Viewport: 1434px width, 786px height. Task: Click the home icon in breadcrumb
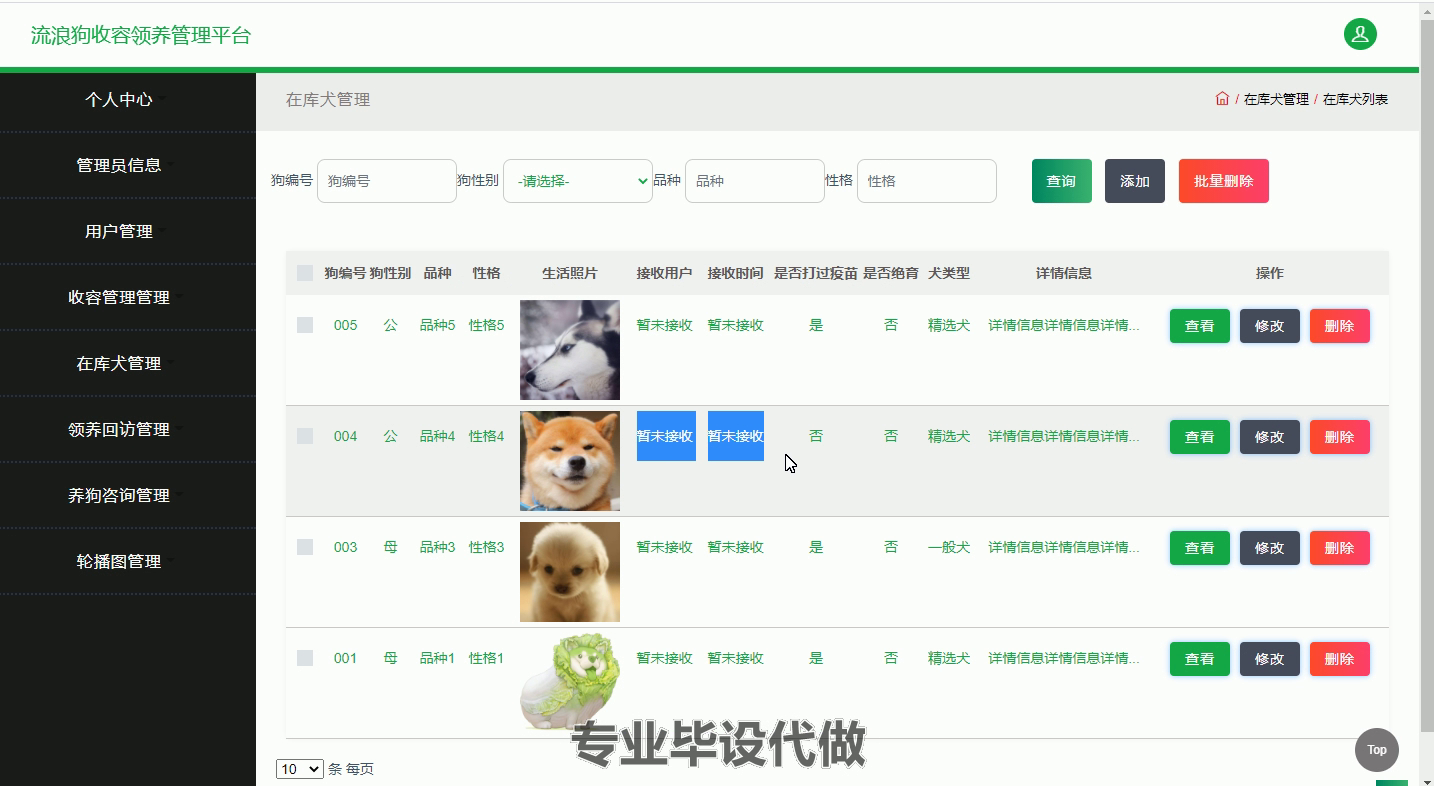pos(1222,99)
